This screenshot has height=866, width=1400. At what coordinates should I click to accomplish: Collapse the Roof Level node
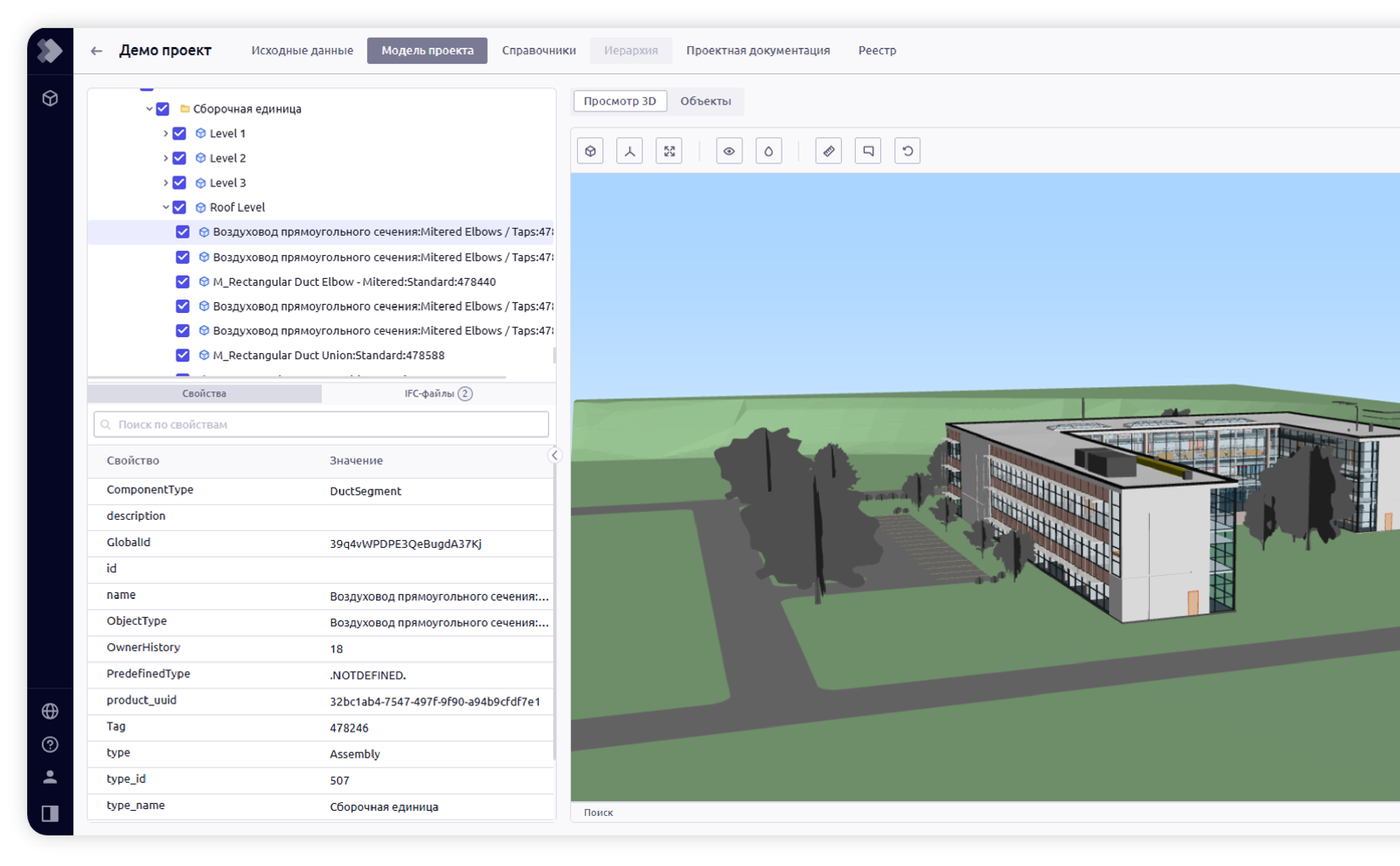click(166, 207)
